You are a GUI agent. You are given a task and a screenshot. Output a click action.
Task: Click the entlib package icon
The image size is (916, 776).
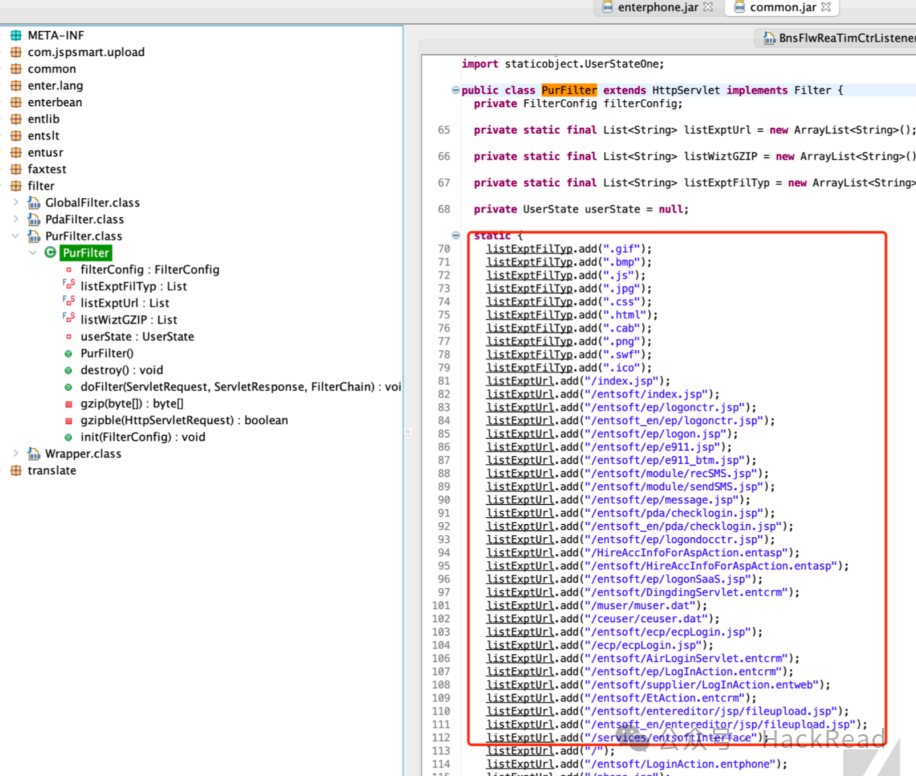[16, 119]
